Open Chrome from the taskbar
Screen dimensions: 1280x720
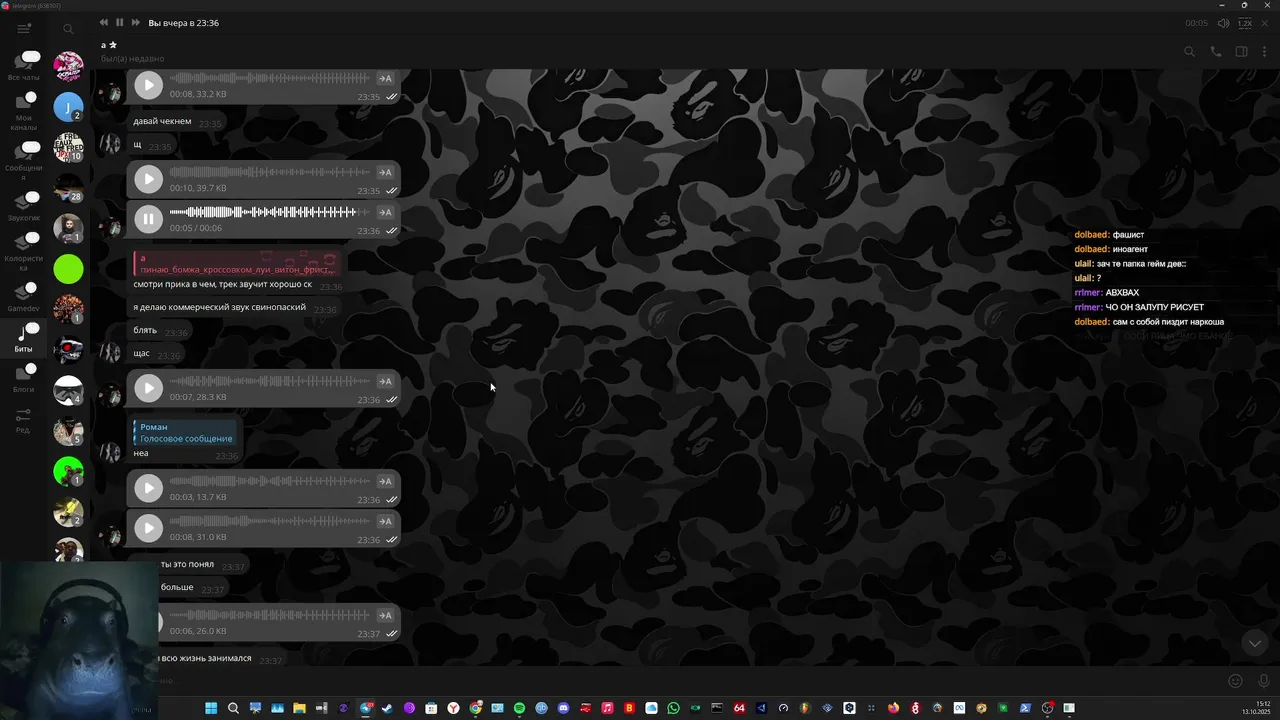(x=475, y=708)
